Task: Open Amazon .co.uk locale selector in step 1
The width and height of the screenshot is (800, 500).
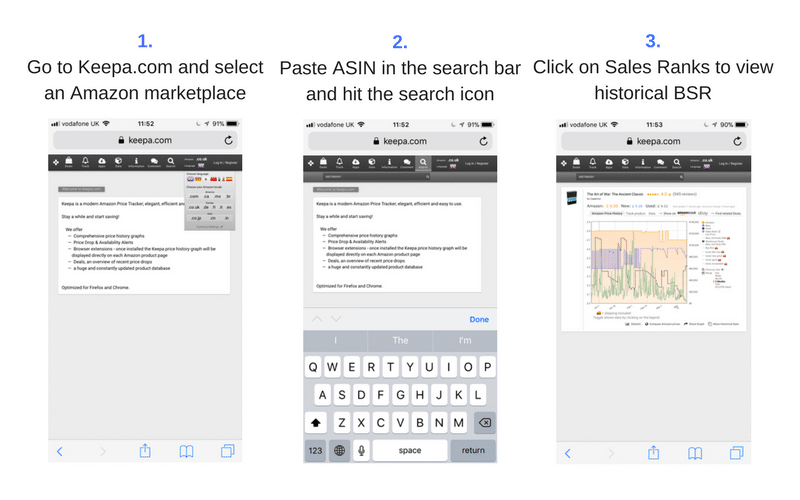Action: click(202, 159)
